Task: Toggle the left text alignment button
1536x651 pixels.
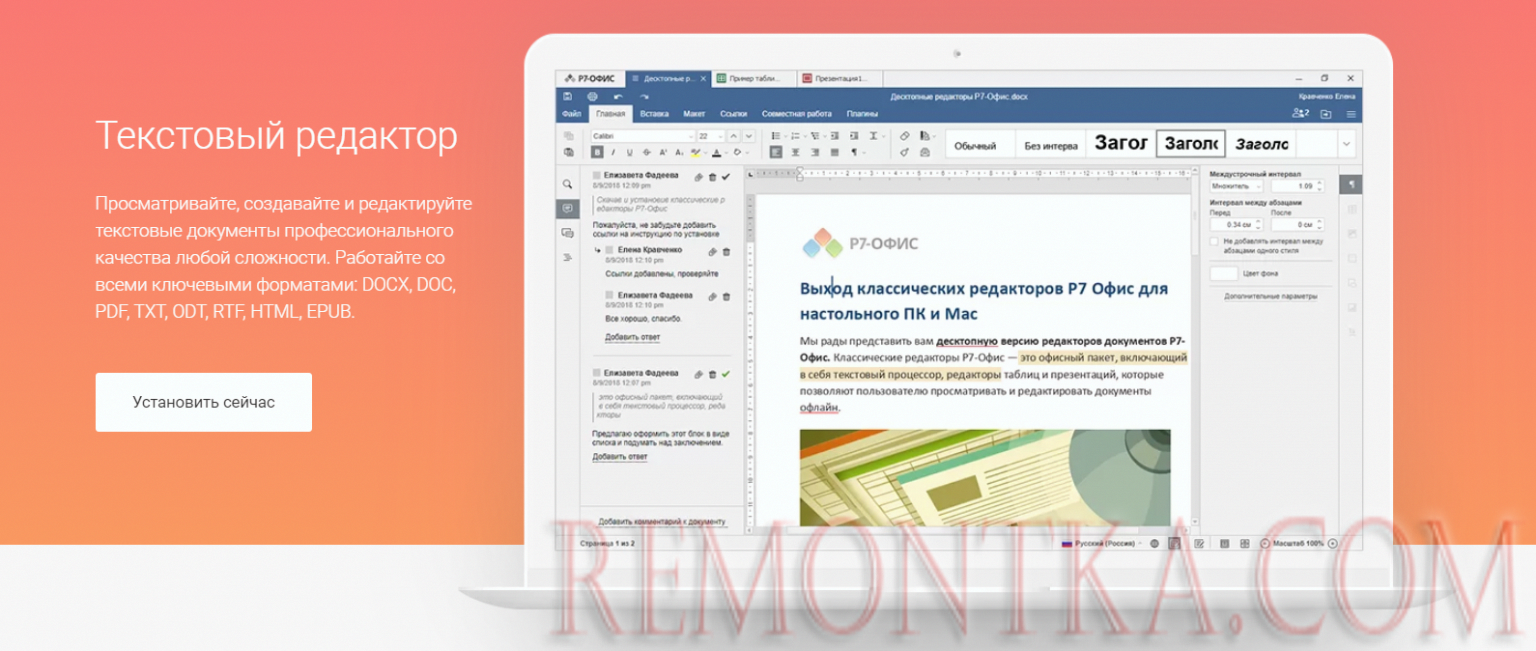Action: tap(776, 153)
